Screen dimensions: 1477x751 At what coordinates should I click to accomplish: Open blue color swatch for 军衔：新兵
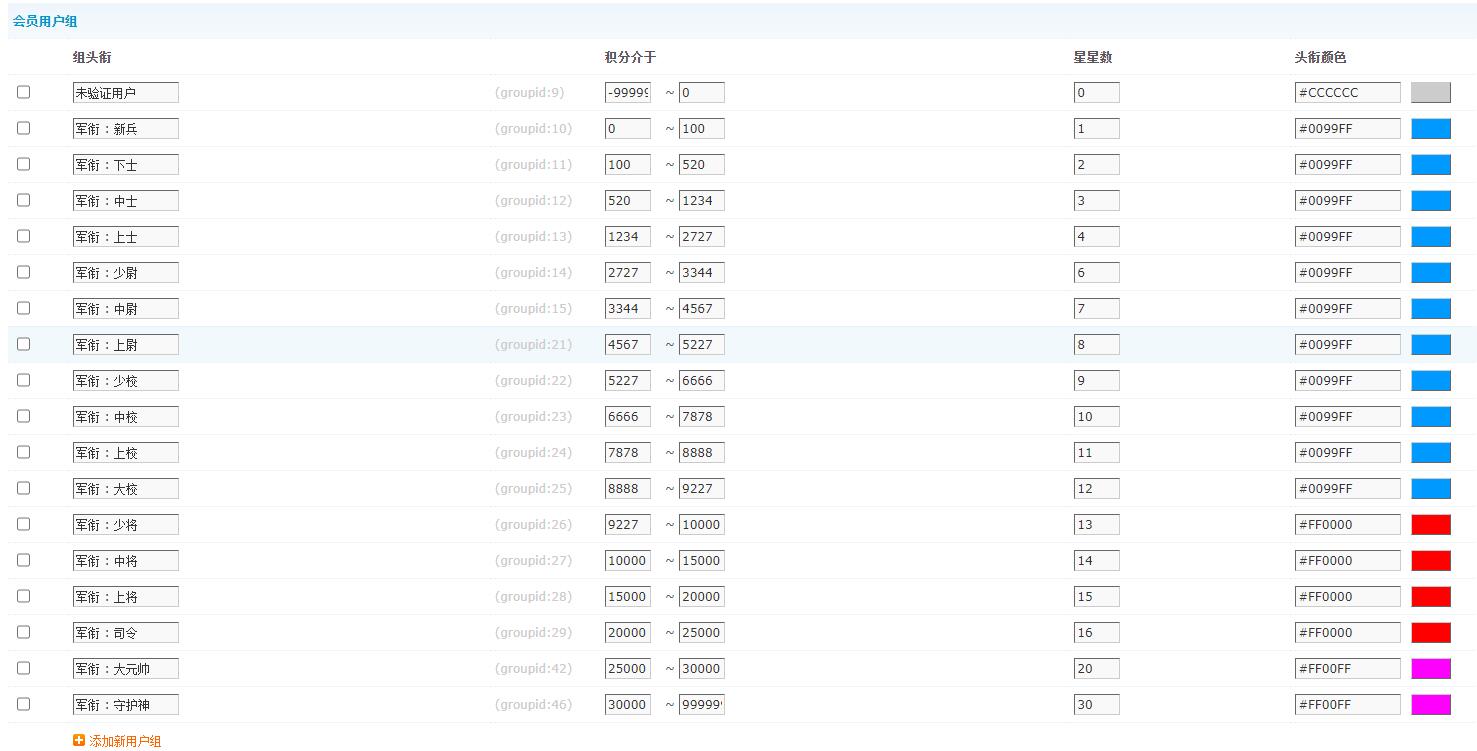pos(1431,128)
